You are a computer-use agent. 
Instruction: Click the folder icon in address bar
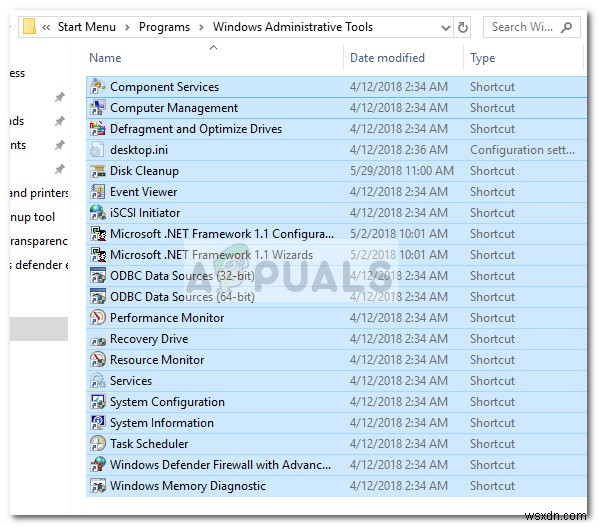pyautogui.click(x=29, y=27)
